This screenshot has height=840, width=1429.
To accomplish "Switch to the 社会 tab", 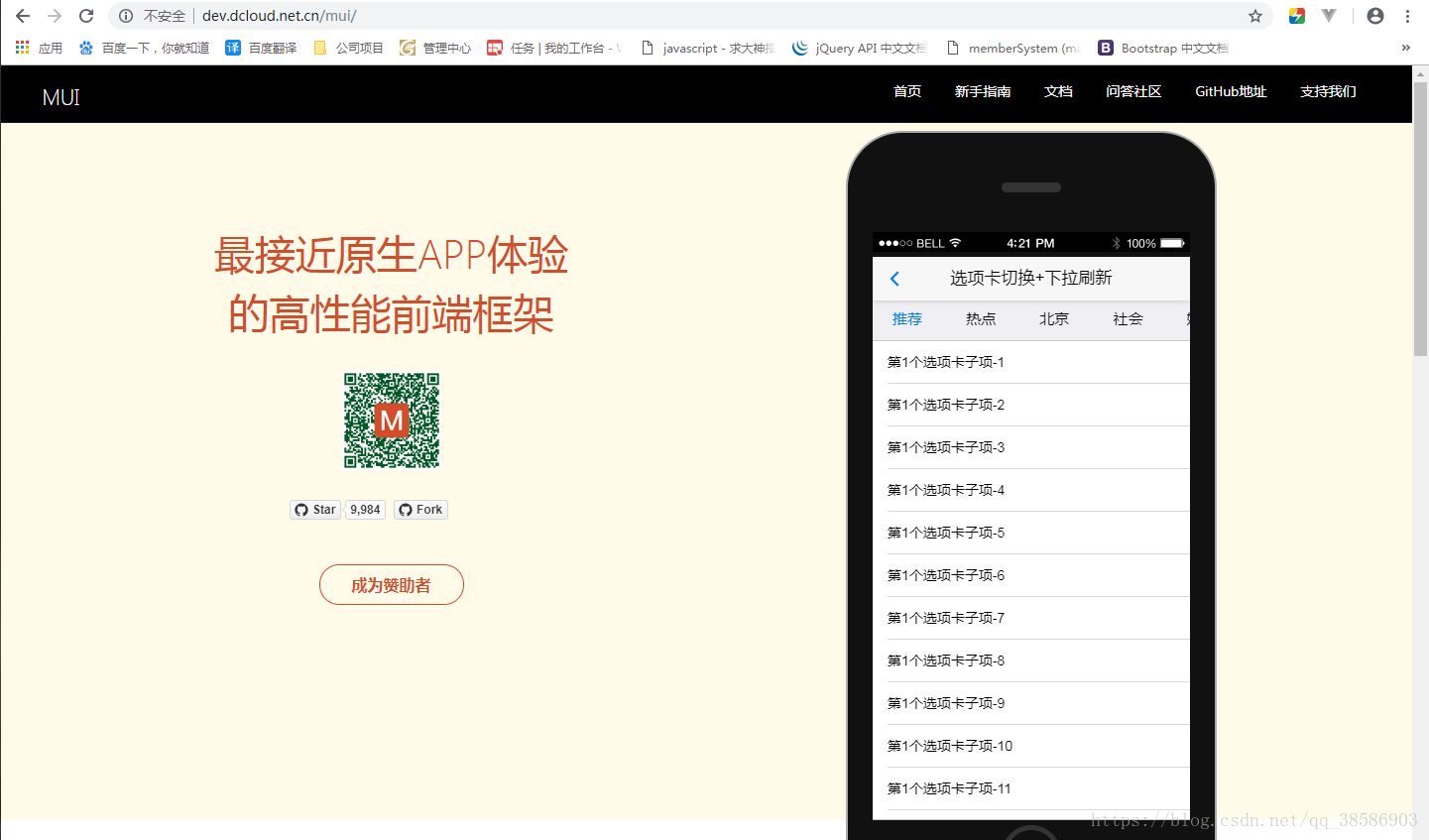I will 1128,319.
